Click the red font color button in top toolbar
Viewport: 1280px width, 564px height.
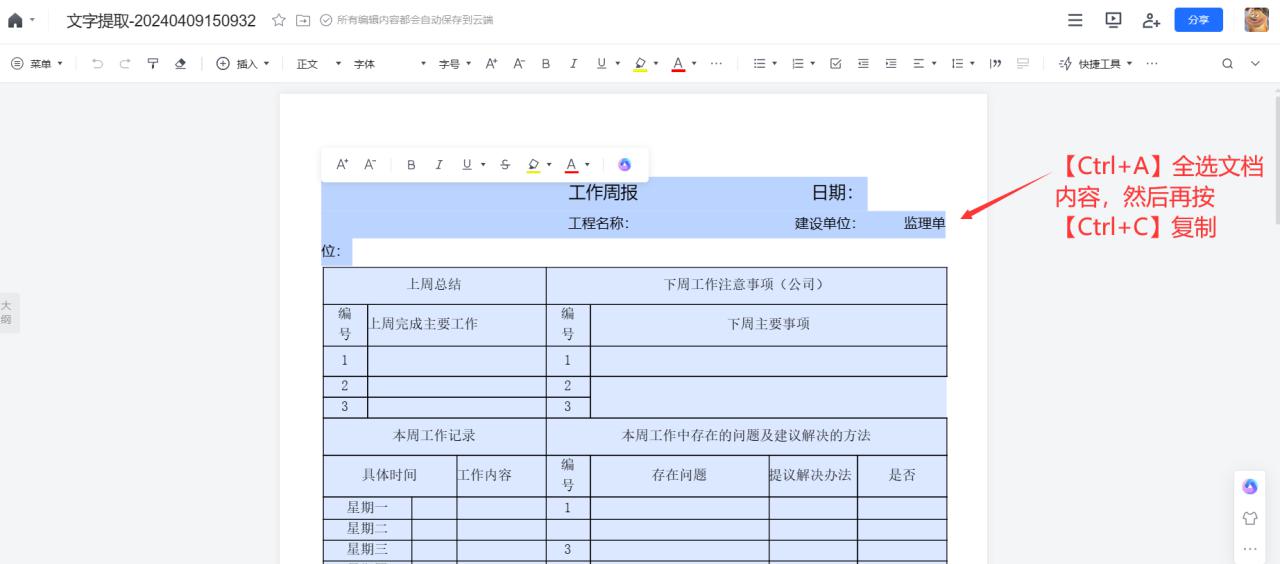[x=678, y=63]
